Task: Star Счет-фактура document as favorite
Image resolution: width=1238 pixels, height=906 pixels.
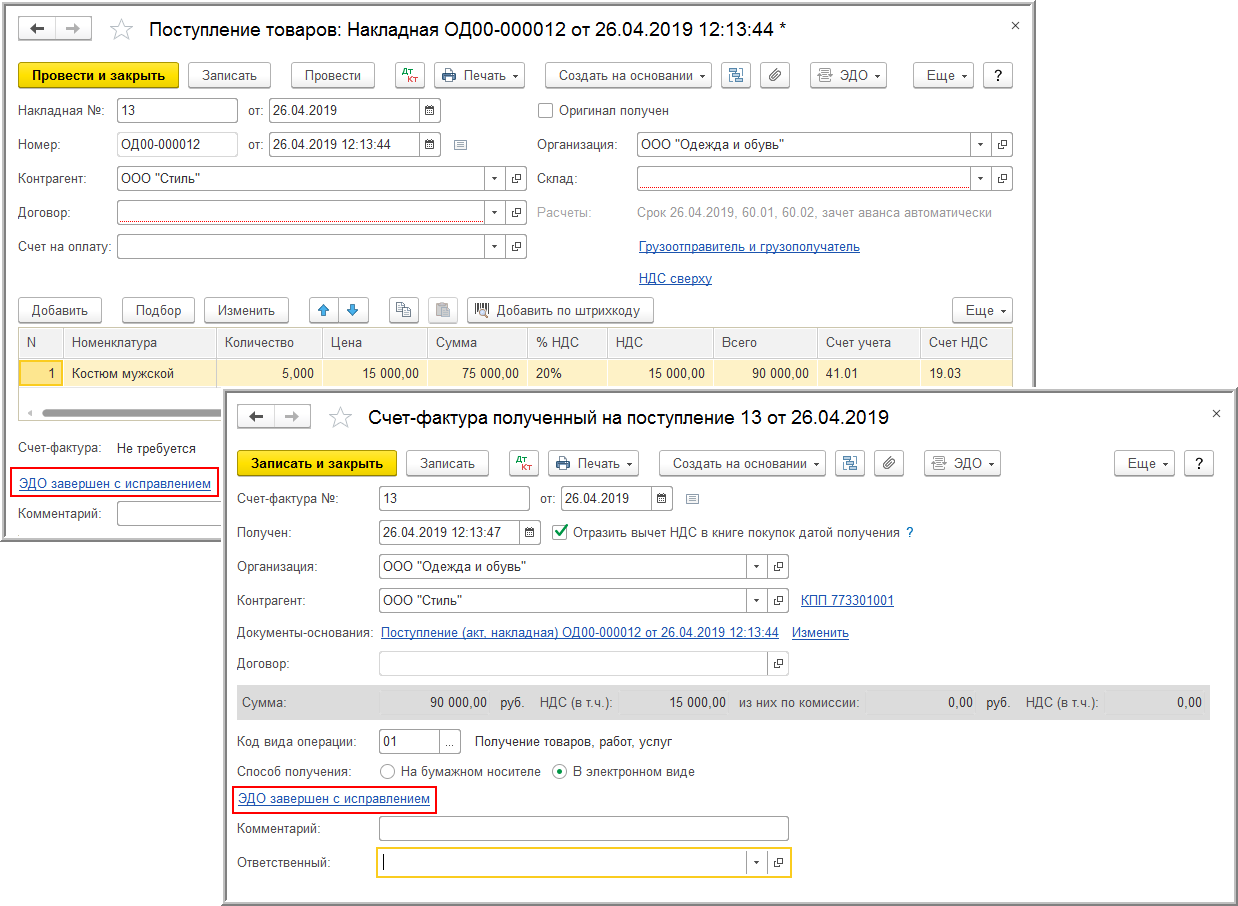Action: (x=340, y=417)
